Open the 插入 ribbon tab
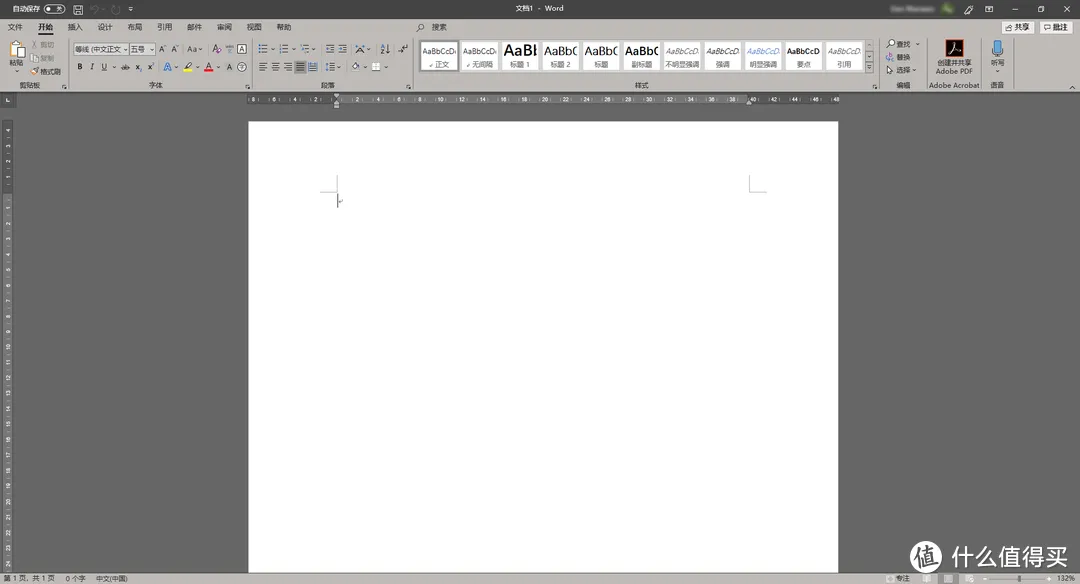The width and height of the screenshot is (1080, 584). [x=75, y=27]
